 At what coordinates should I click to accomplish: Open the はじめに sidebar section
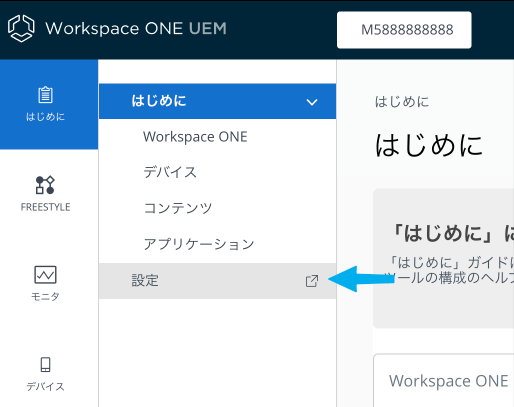click(x=49, y=104)
